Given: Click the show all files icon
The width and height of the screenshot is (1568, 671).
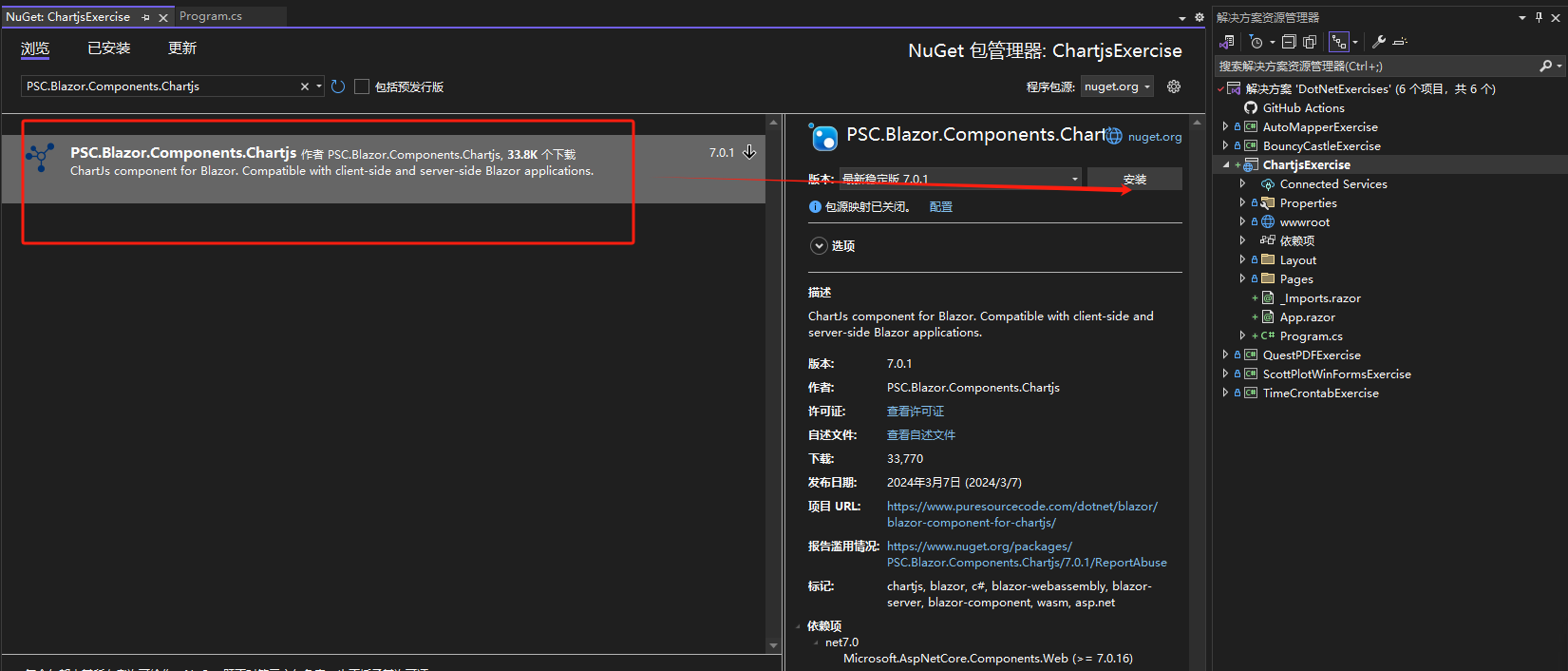Looking at the screenshot, I should (x=1310, y=42).
